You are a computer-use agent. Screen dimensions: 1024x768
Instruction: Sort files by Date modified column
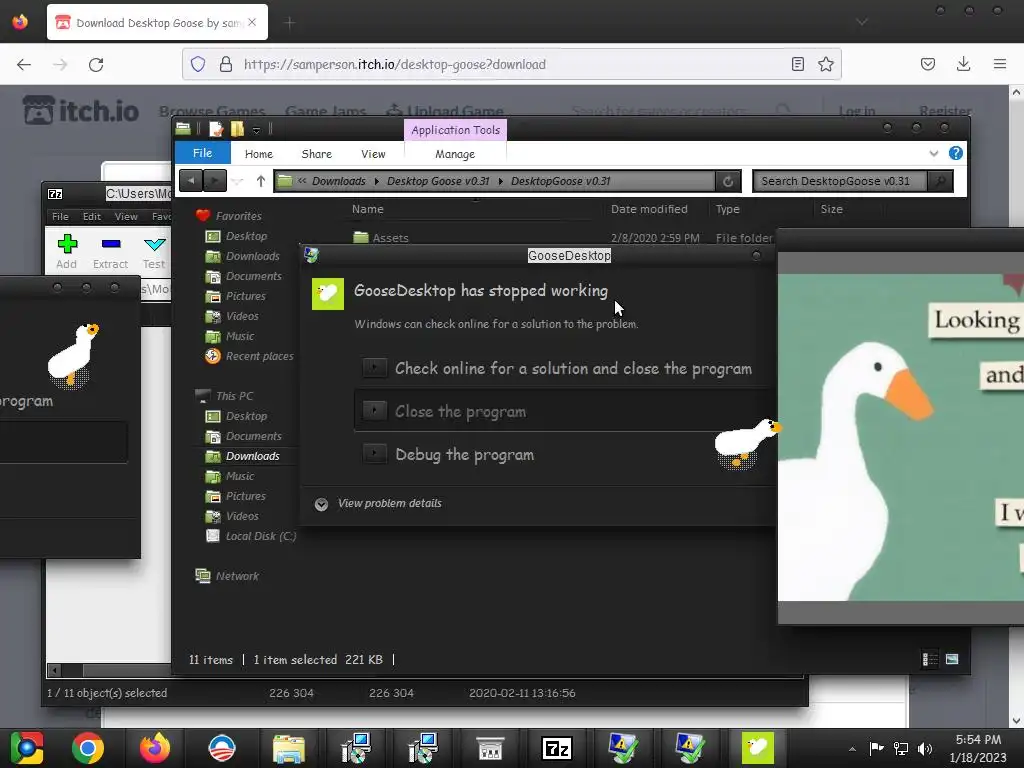tap(649, 209)
